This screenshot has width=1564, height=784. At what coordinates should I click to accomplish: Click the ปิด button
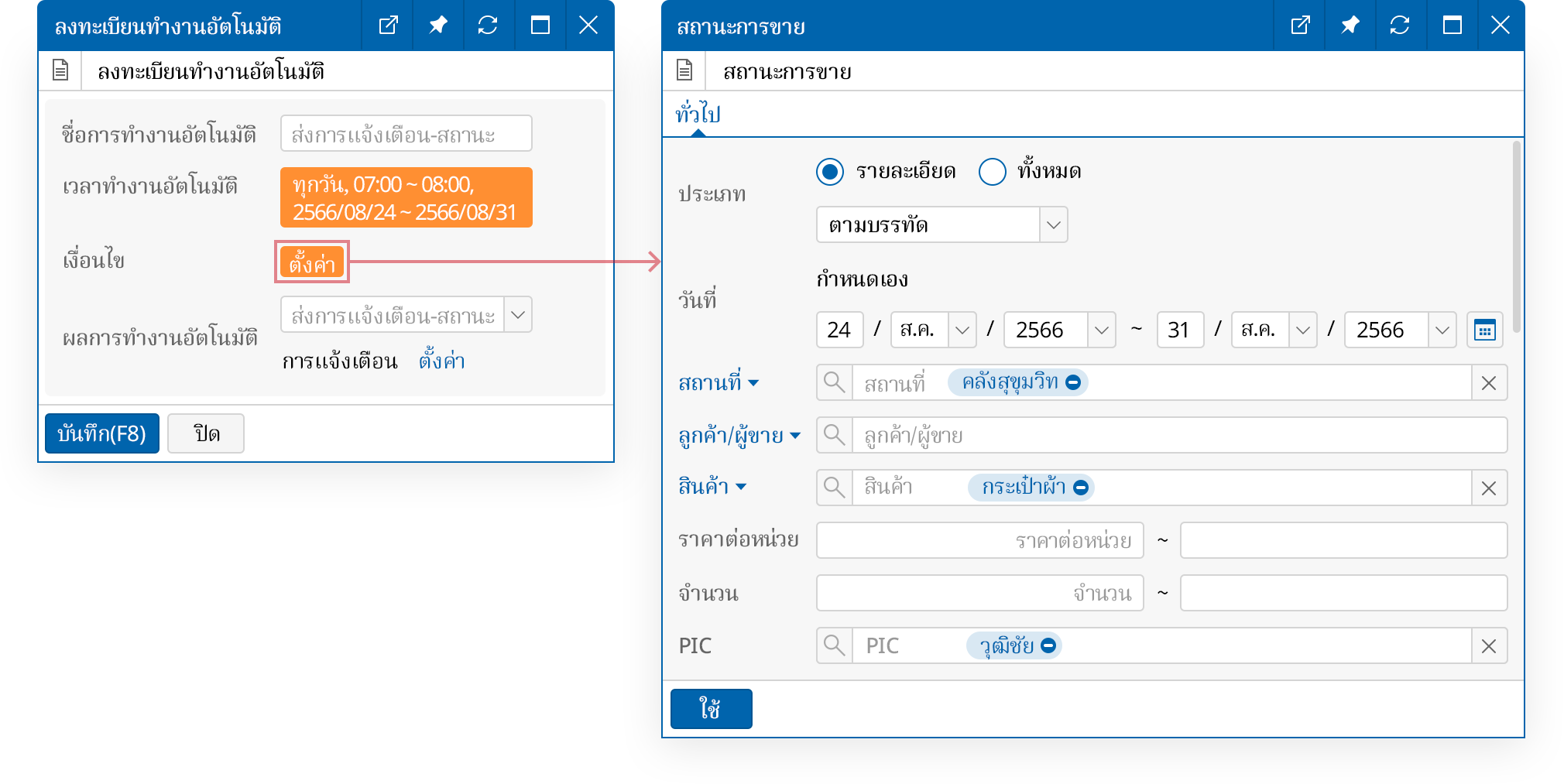click(x=206, y=433)
